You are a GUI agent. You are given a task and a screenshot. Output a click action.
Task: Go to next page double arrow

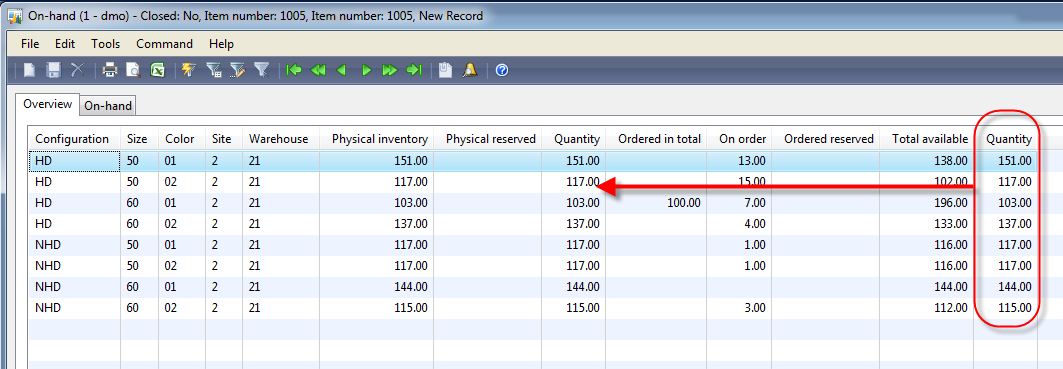tap(390, 70)
